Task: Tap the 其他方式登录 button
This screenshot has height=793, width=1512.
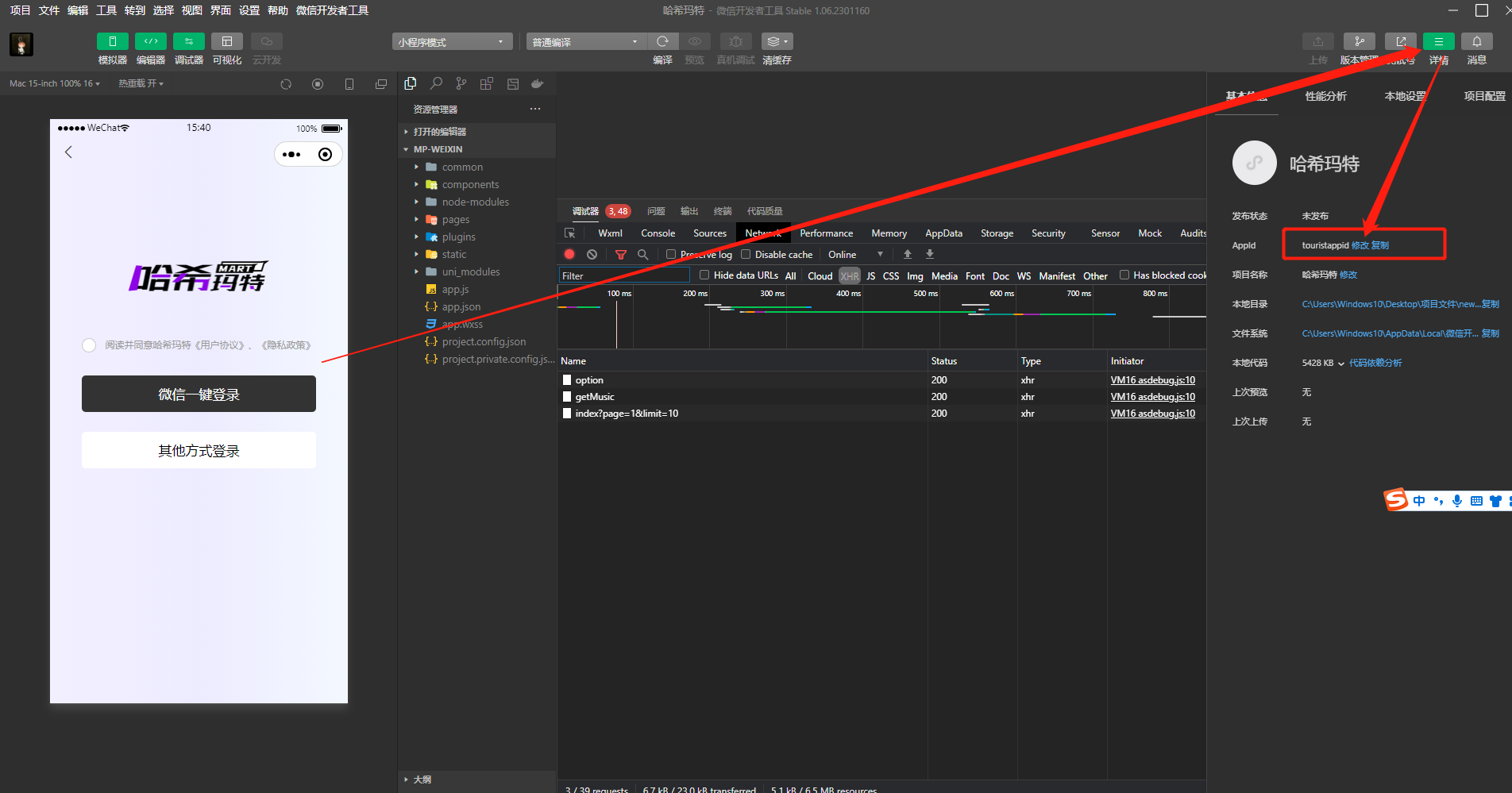Action: 199,450
